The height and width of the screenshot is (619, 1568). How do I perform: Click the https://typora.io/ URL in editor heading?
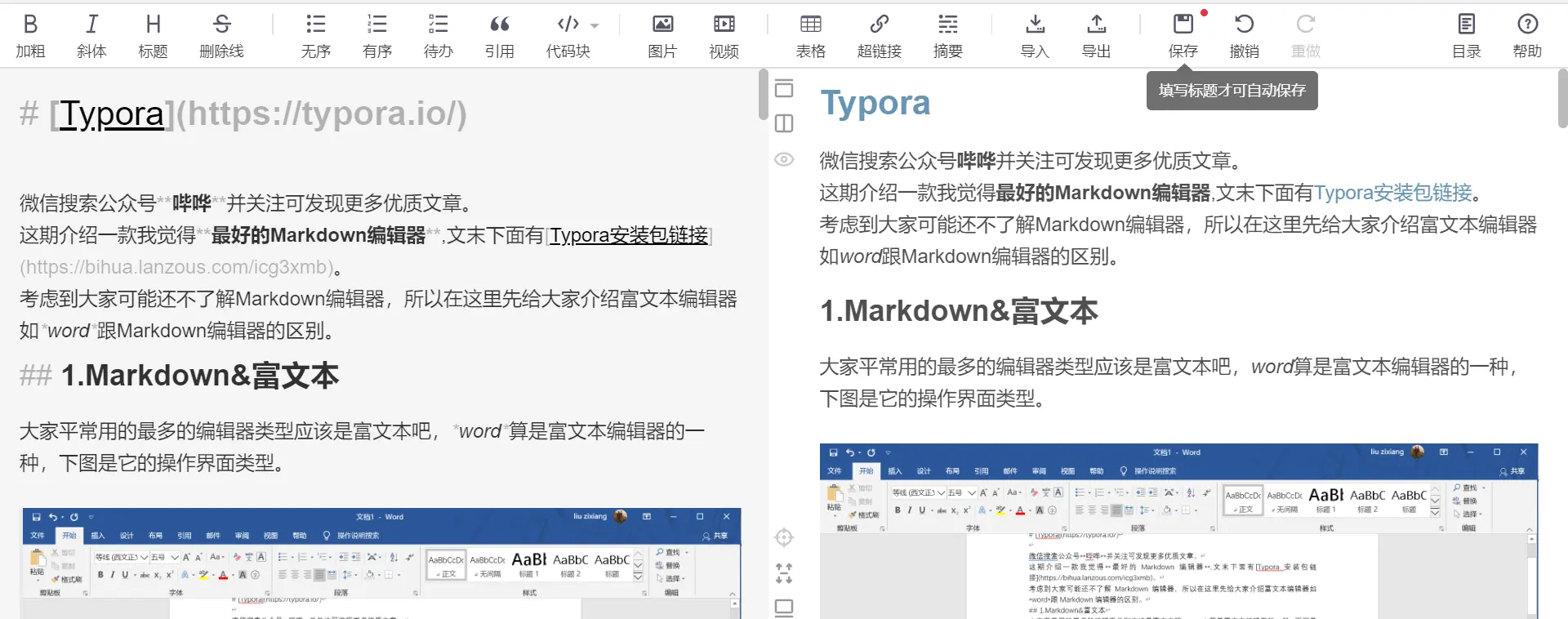click(322, 114)
